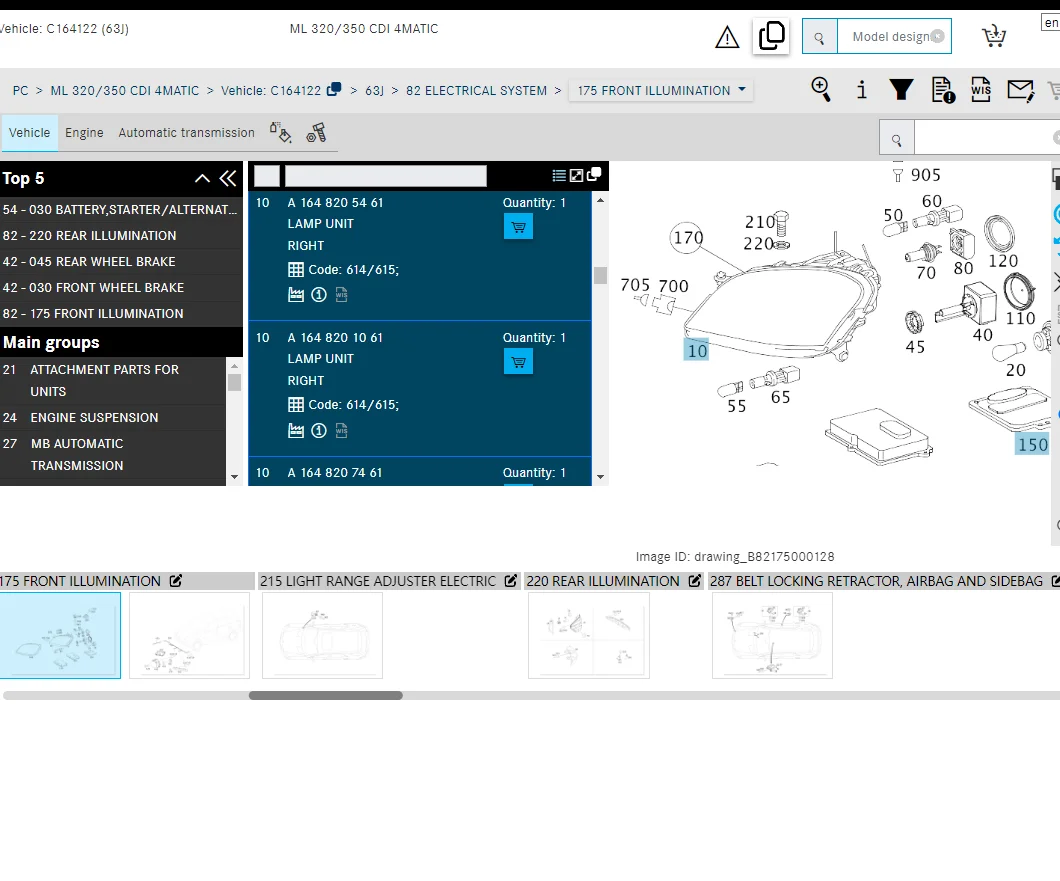Viewport: 1060px width, 881px height.
Task: Go to PC in the breadcrumb
Action: point(21,91)
